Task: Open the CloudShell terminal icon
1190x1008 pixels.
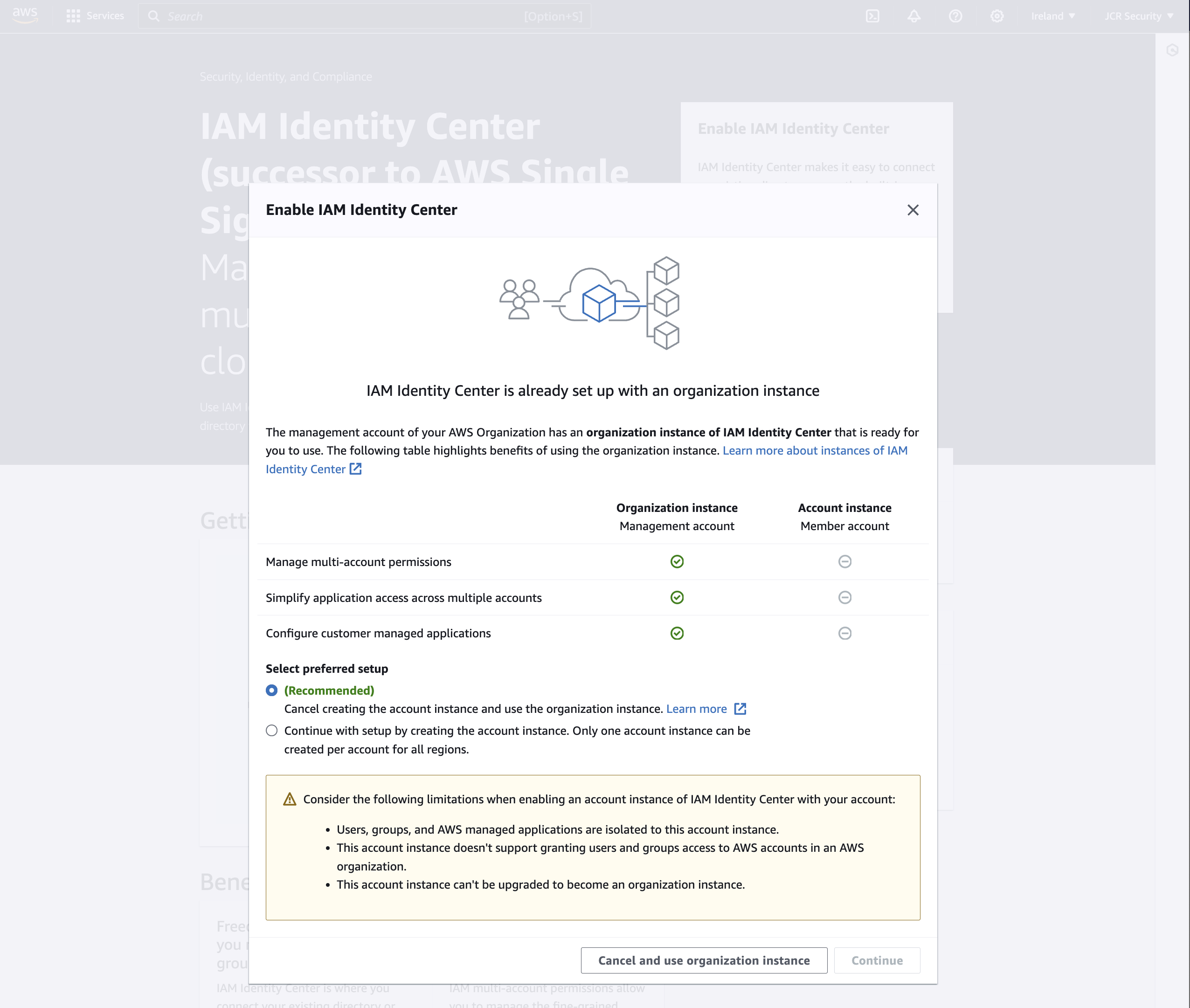Action: coord(872,16)
